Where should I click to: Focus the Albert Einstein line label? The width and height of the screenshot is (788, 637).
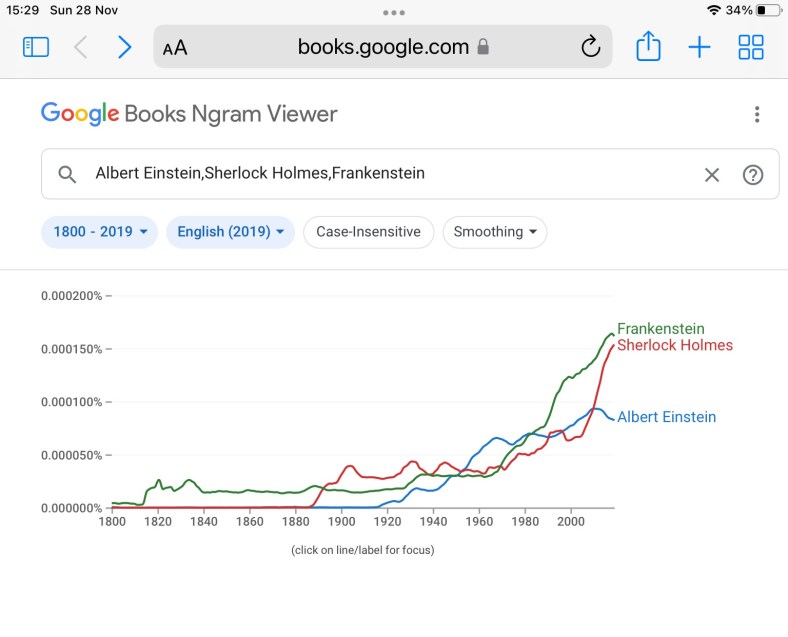[666, 417]
